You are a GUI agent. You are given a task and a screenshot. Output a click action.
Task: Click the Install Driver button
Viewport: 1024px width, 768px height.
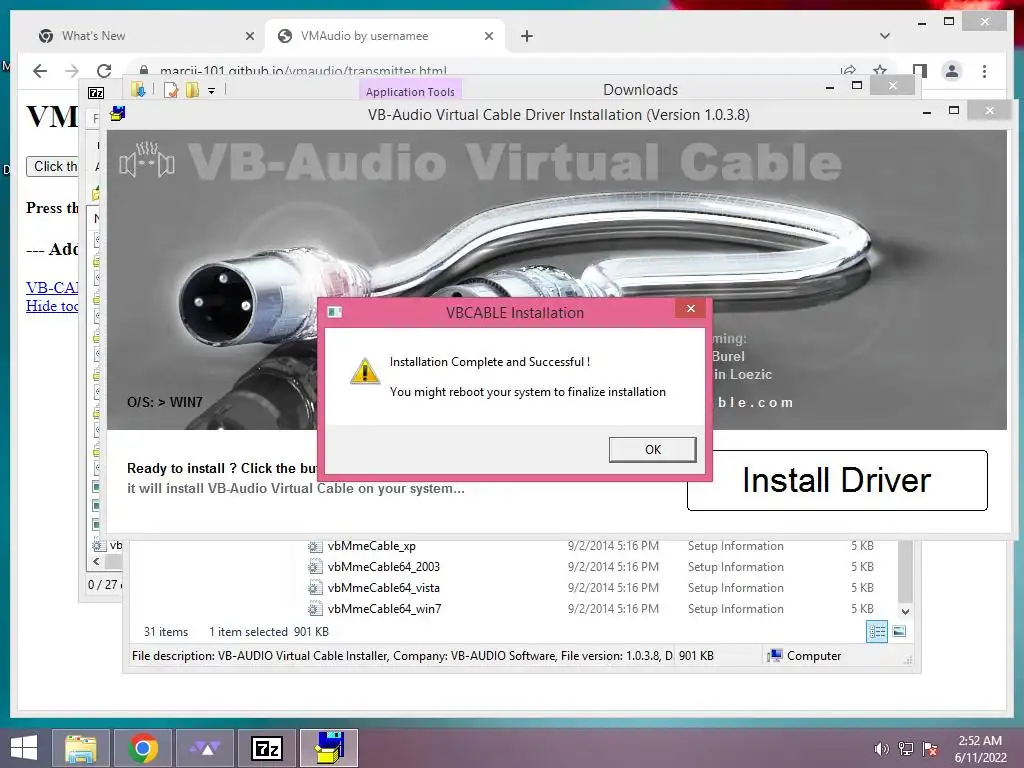837,480
